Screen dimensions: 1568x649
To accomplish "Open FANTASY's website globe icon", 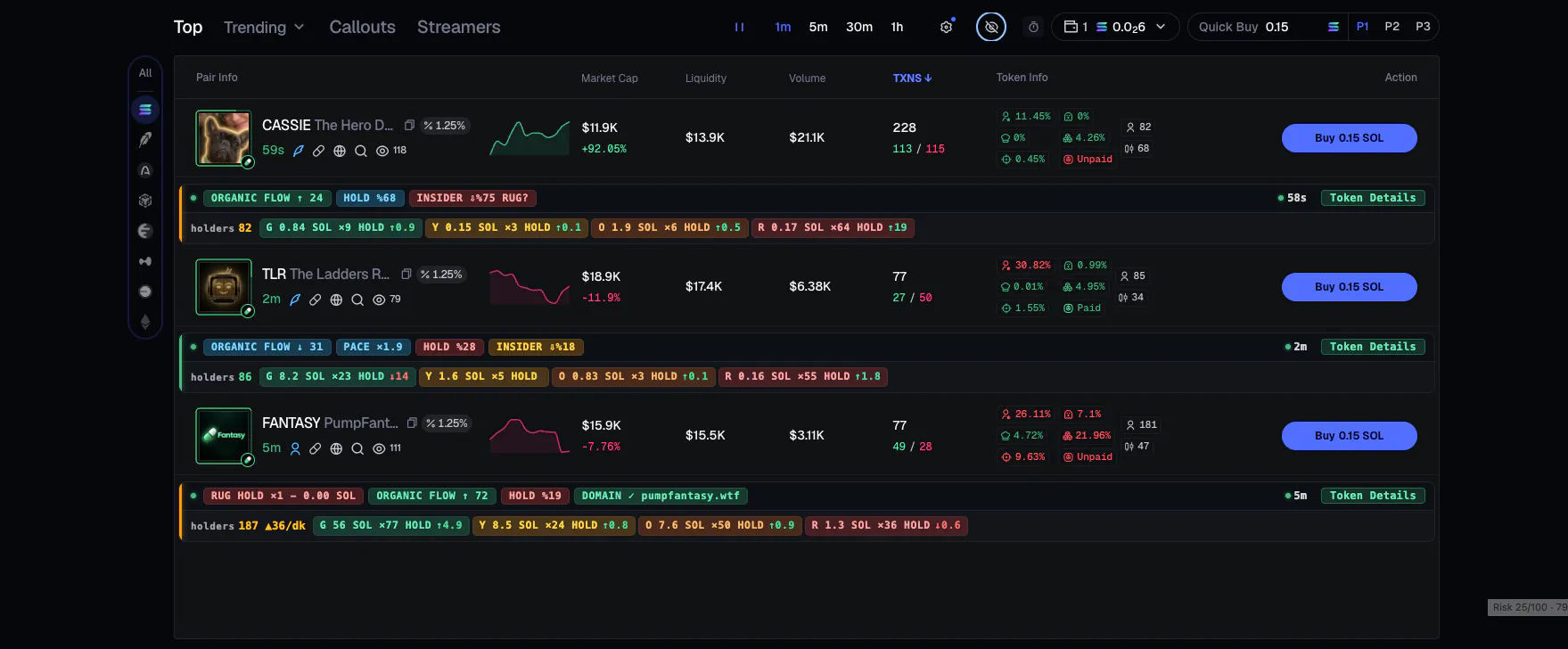I will 336,448.
